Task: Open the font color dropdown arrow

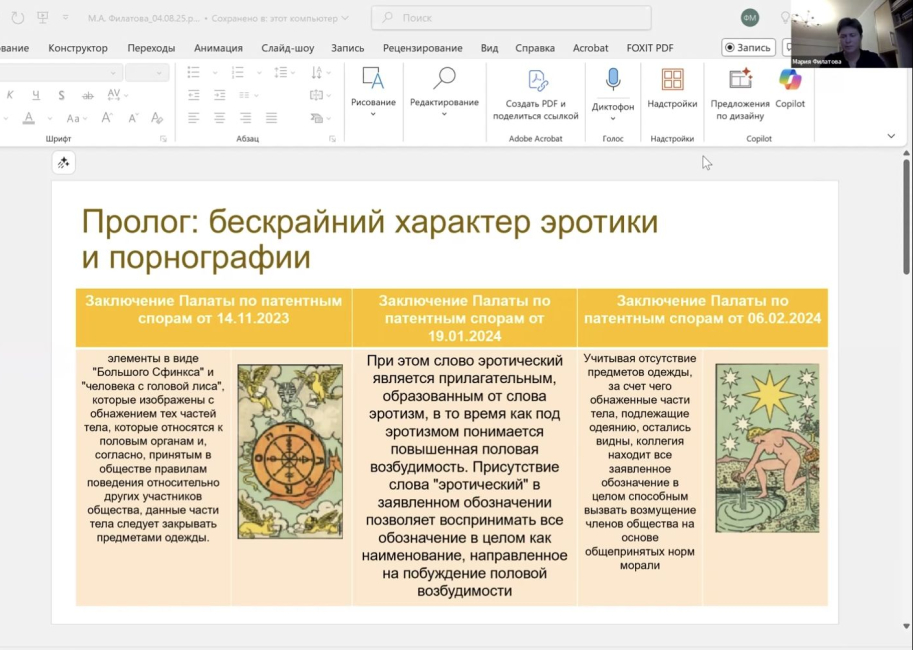Action: (x=49, y=119)
